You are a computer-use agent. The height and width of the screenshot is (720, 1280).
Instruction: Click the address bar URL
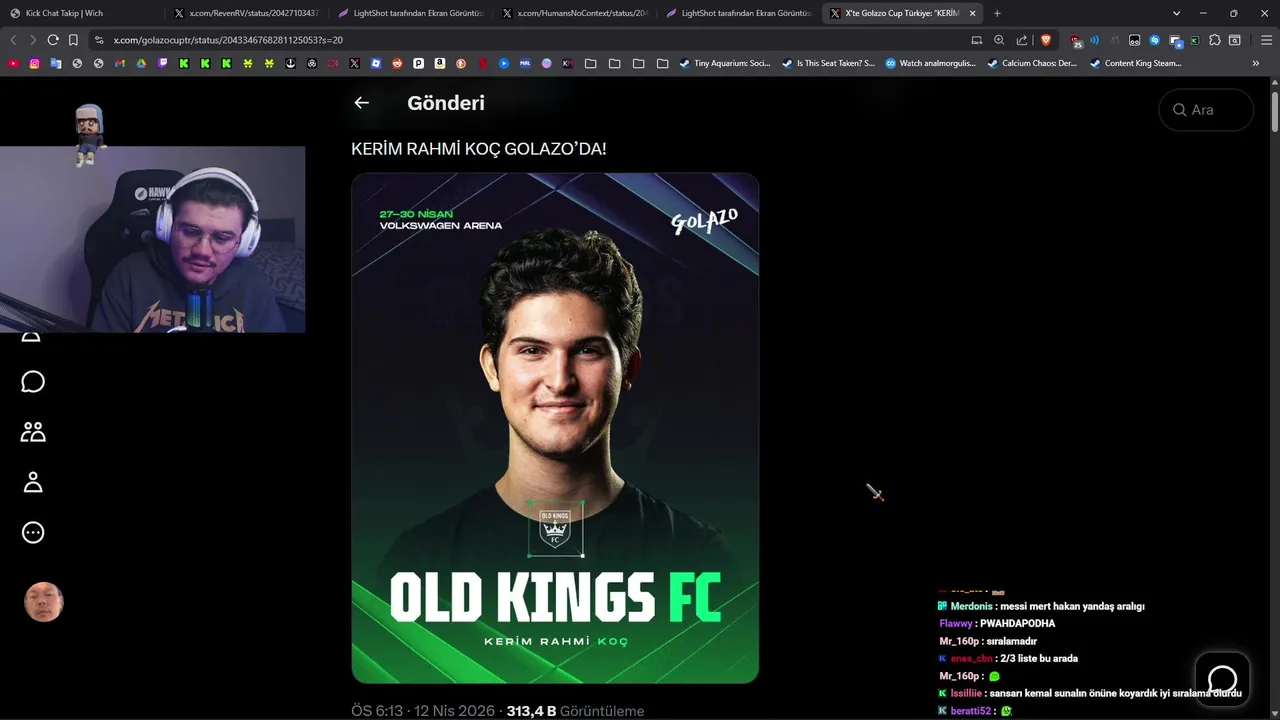(x=228, y=40)
